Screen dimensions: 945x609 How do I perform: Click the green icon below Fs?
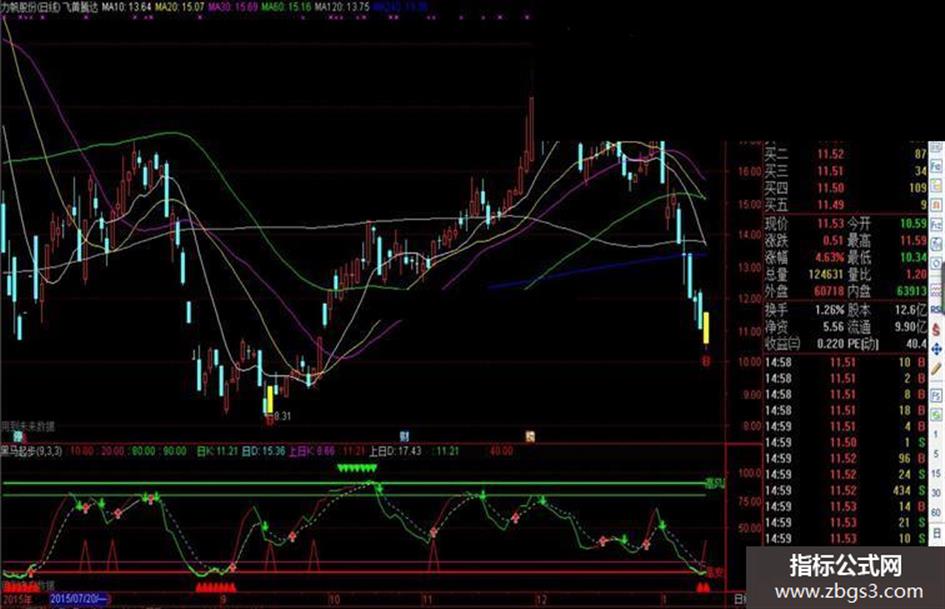(x=937, y=414)
